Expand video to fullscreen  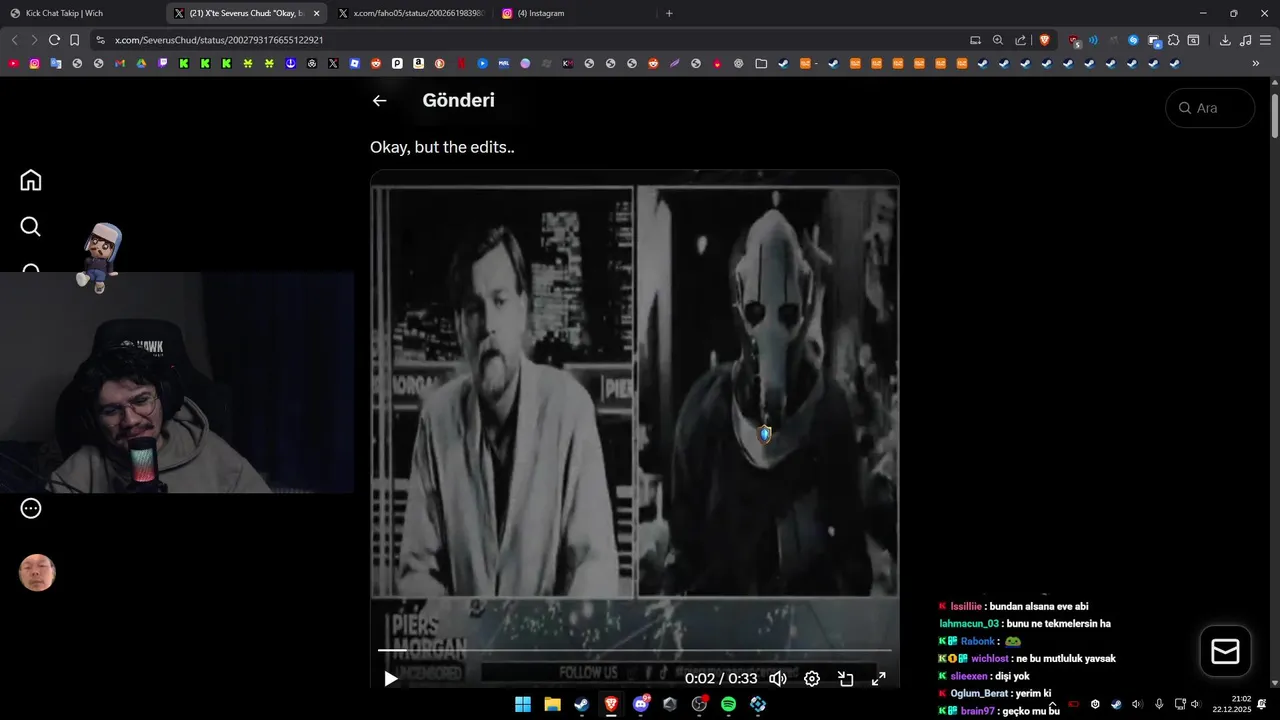pos(878,679)
